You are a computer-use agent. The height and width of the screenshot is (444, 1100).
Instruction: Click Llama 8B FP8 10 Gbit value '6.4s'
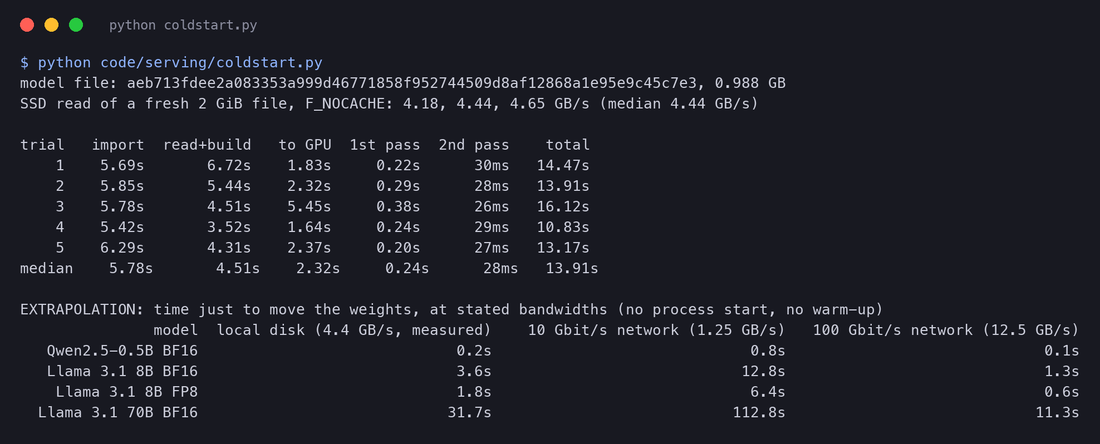click(767, 392)
